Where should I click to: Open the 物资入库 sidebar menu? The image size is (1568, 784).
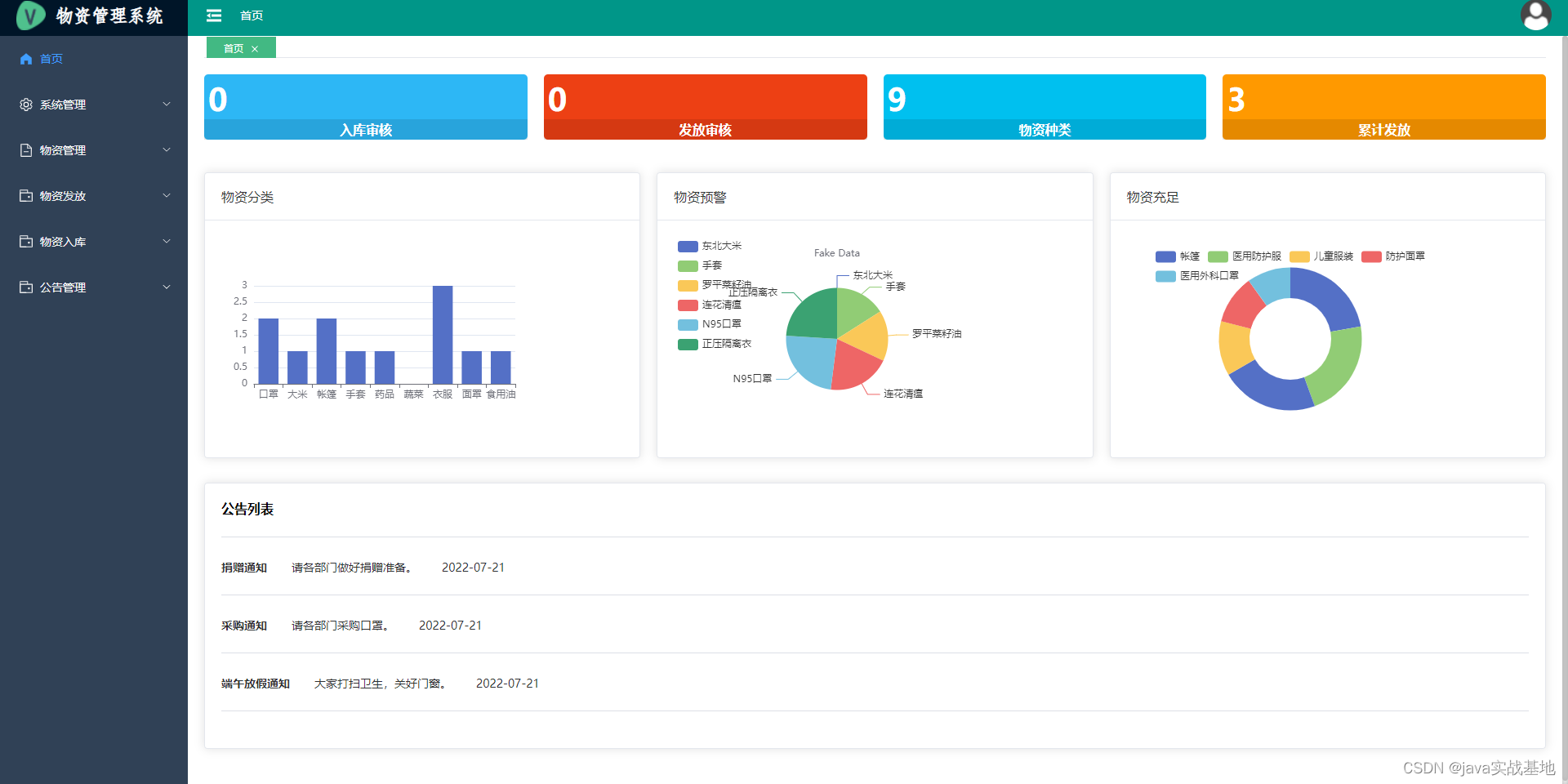click(x=94, y=242)
